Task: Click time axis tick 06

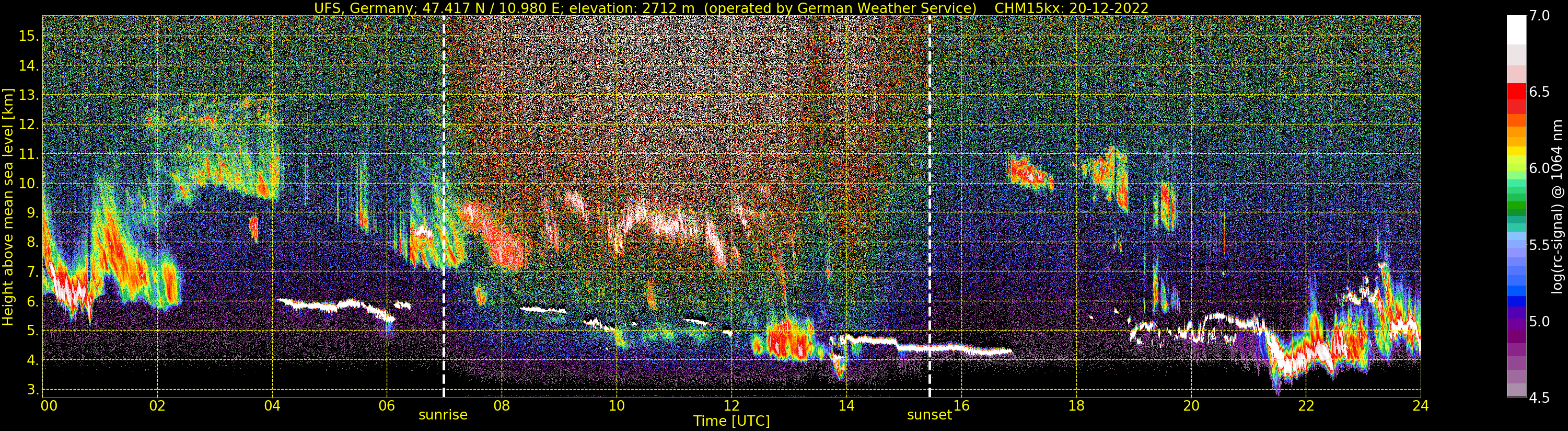Action: tap(387, 406)
